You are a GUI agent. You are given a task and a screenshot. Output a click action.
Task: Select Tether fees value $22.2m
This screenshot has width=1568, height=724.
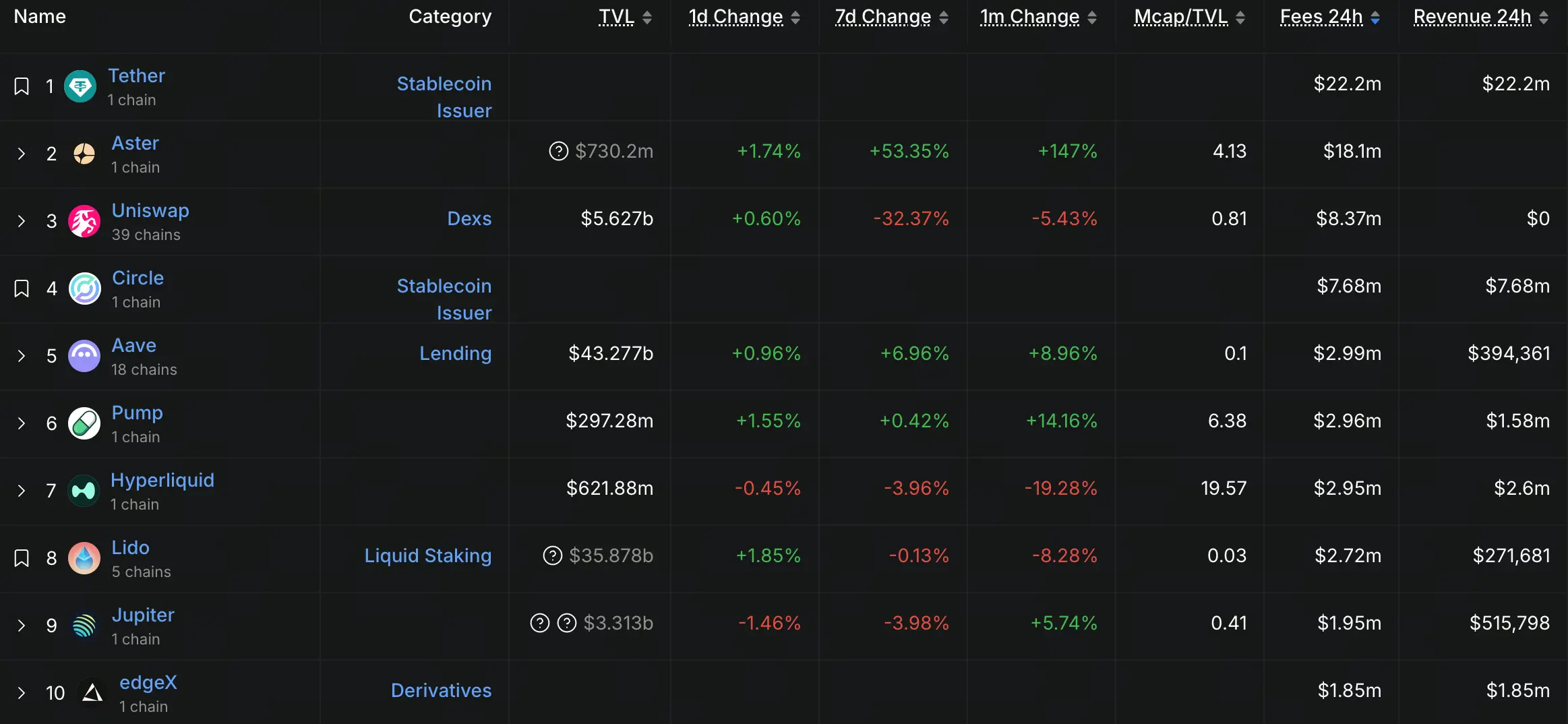point(1348,84)
